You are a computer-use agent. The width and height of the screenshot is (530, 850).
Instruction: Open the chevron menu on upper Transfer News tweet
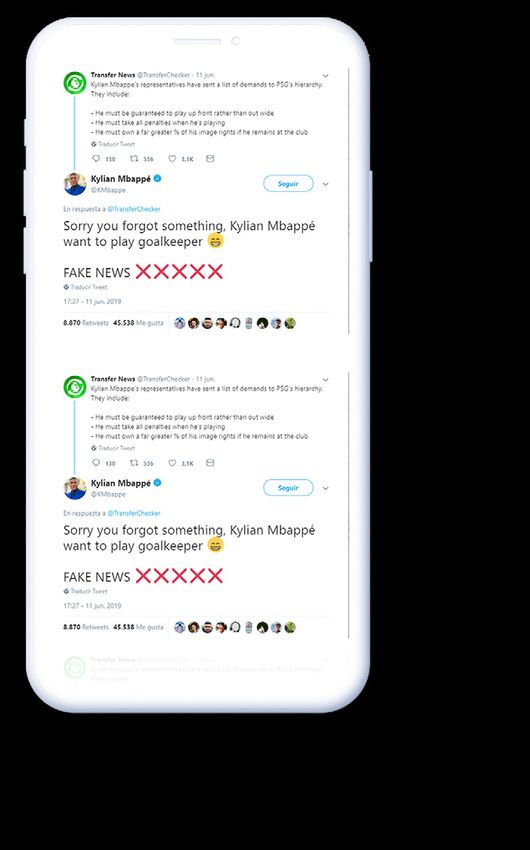pyautogui.click(x=325, y=76)
